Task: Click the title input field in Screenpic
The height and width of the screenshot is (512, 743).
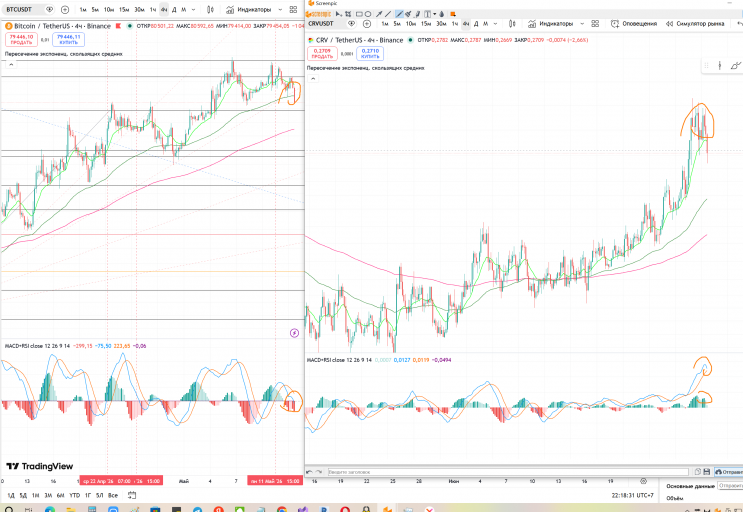Action: (x=508, y=472)
